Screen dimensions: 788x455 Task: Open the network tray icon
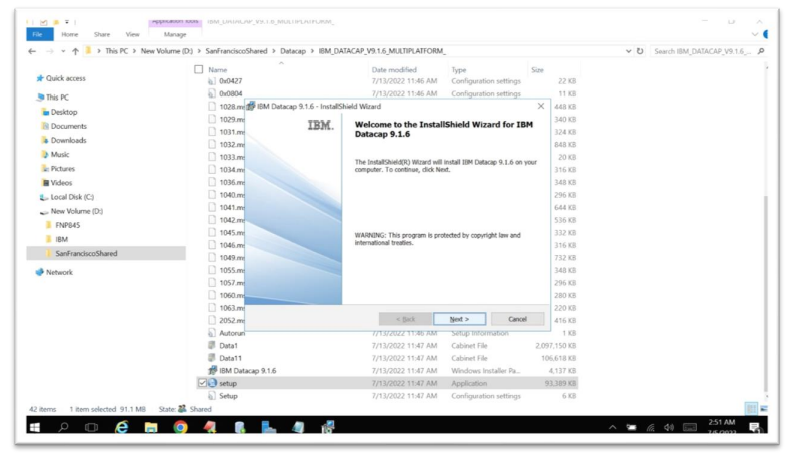(x=650, y=427)
